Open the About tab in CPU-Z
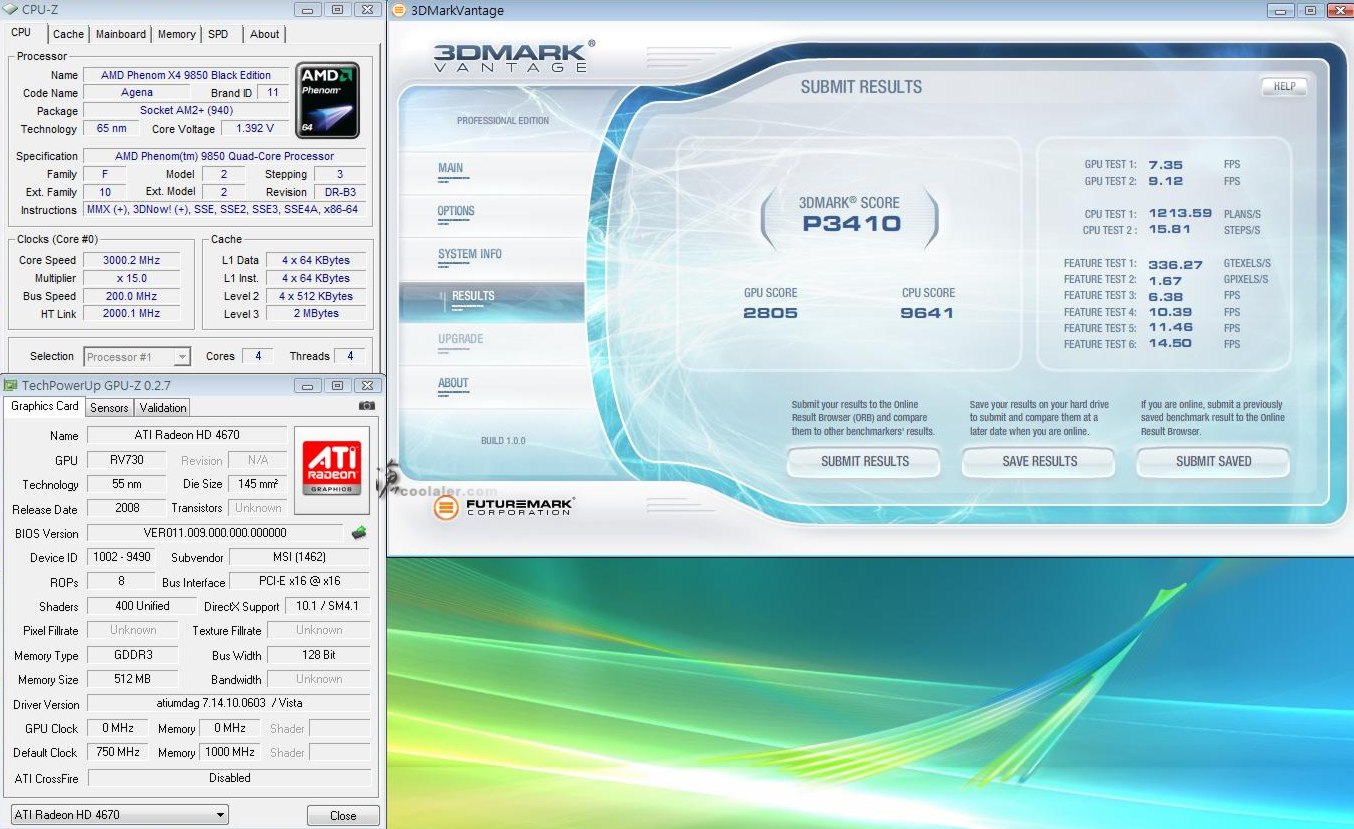 point(265,34)
